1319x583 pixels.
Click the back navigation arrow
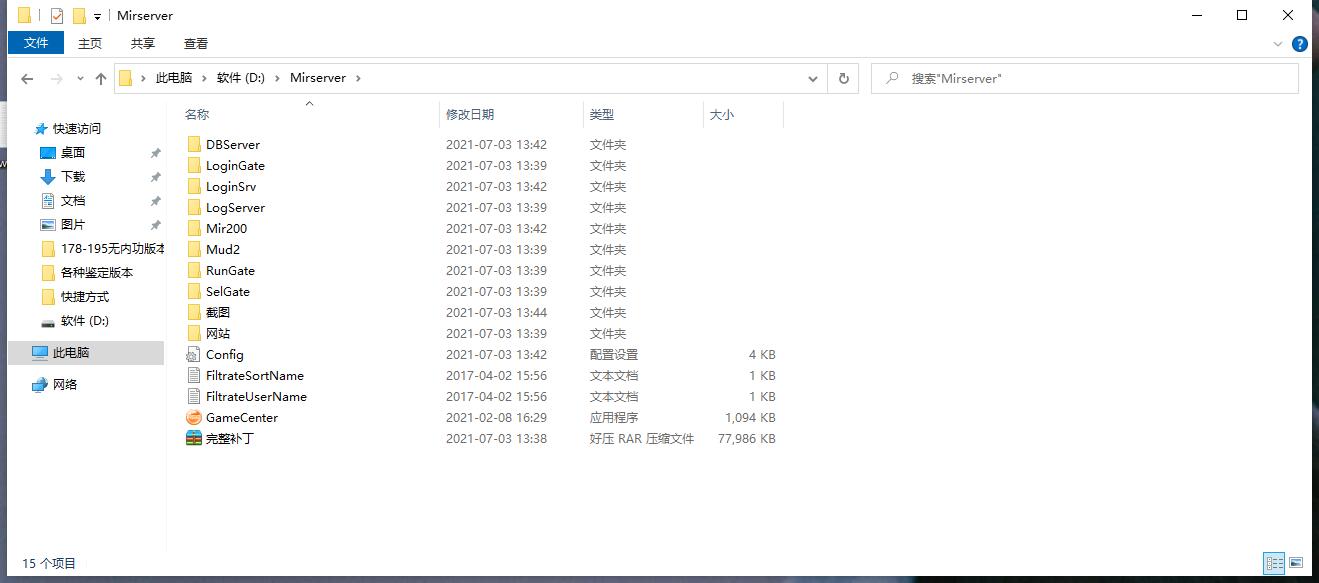point(27,78)
